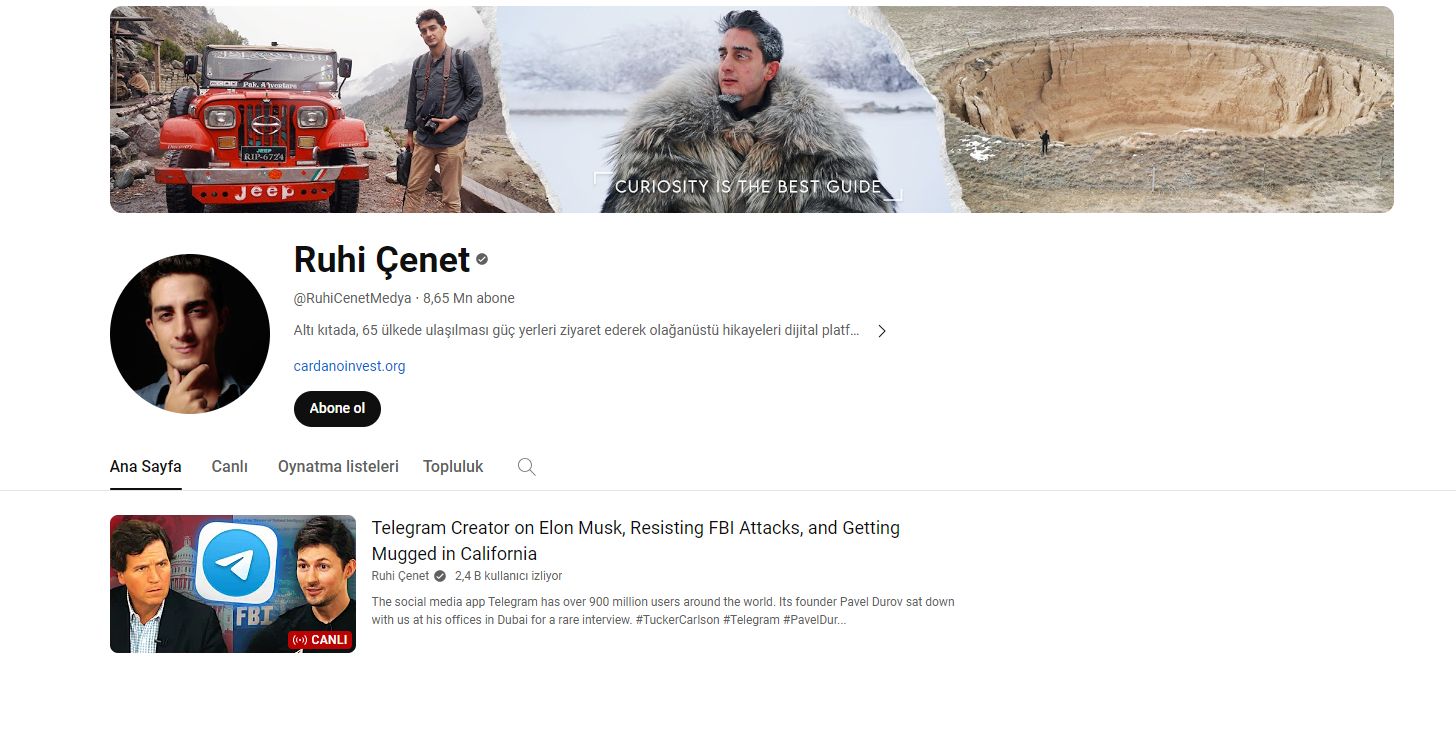Click the verified badge next to Ruhi Çenet

coord(481,259)
